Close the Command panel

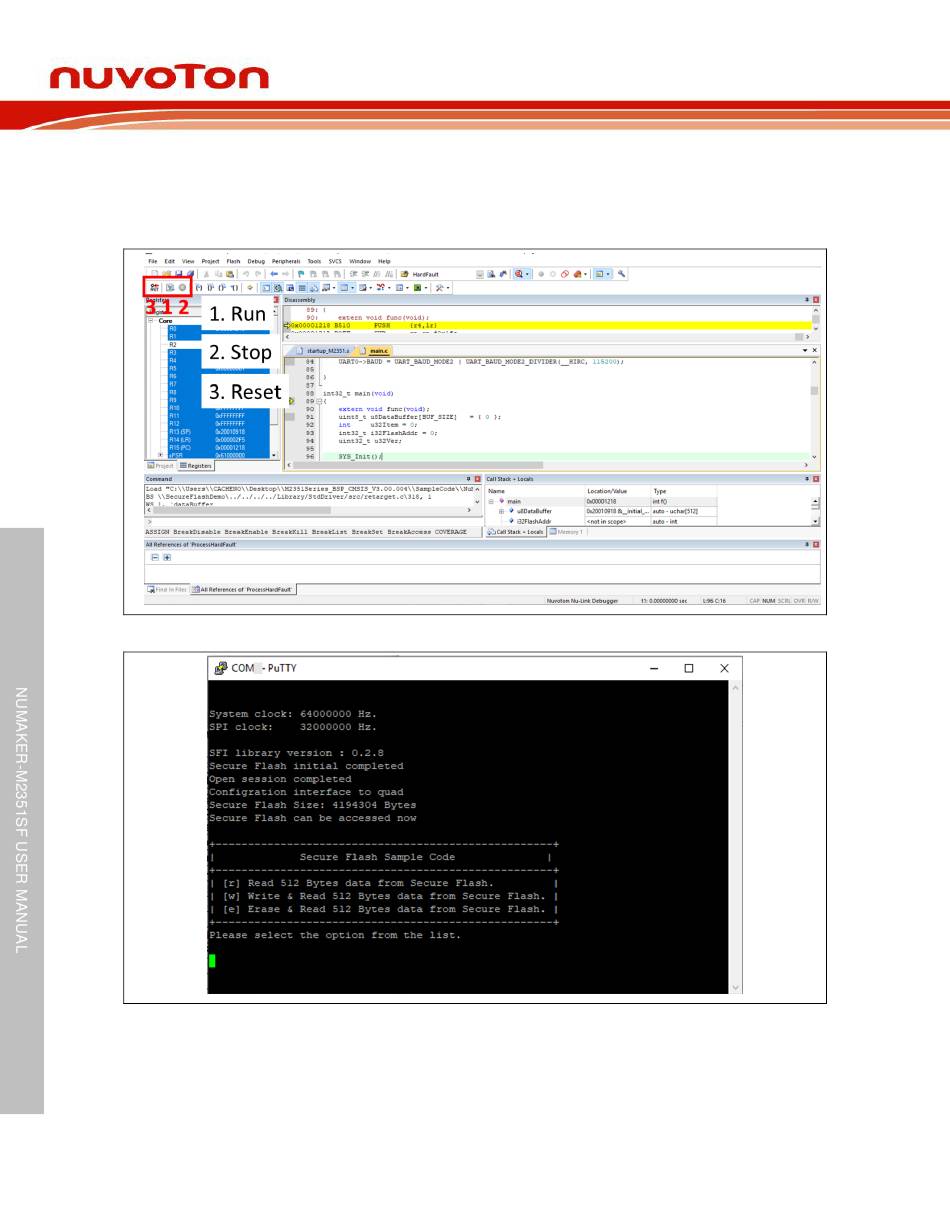coord(478,479)
